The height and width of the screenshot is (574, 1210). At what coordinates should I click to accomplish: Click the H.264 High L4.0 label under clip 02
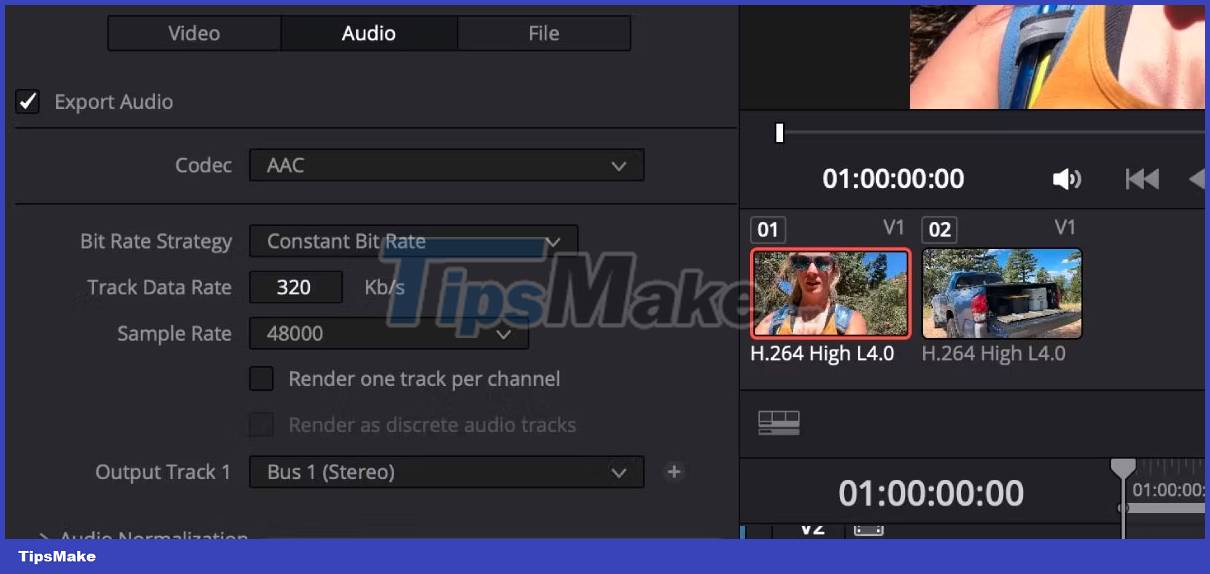coord(994,354)
